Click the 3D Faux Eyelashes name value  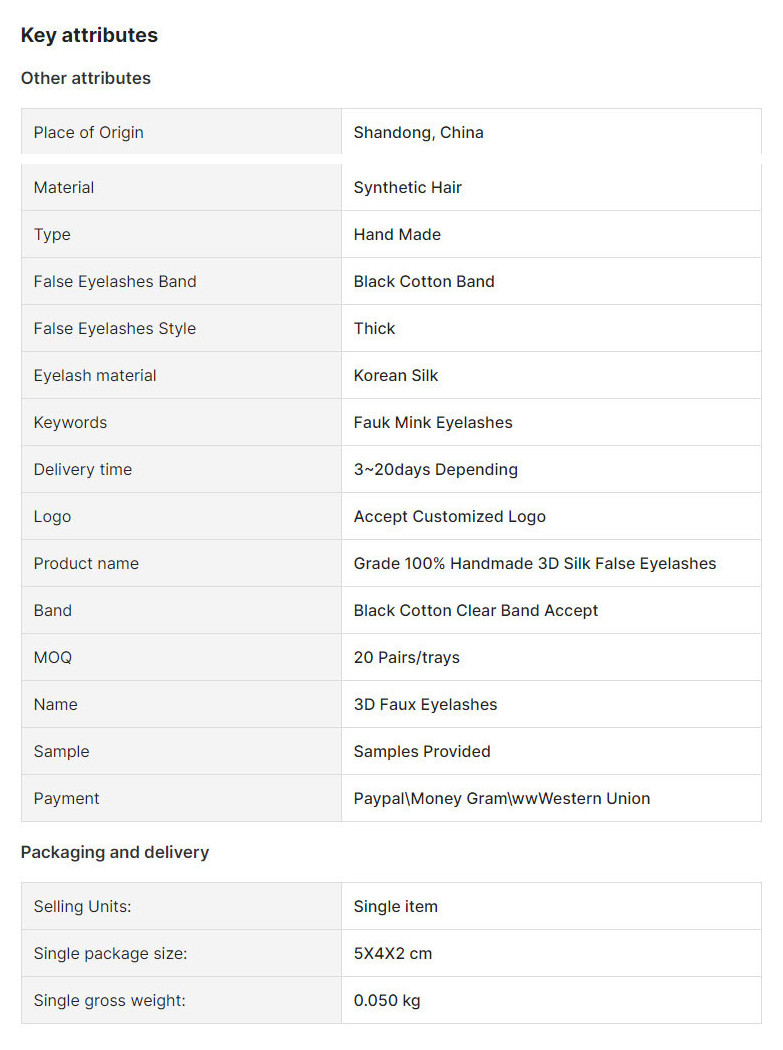(x=425, y=704)
